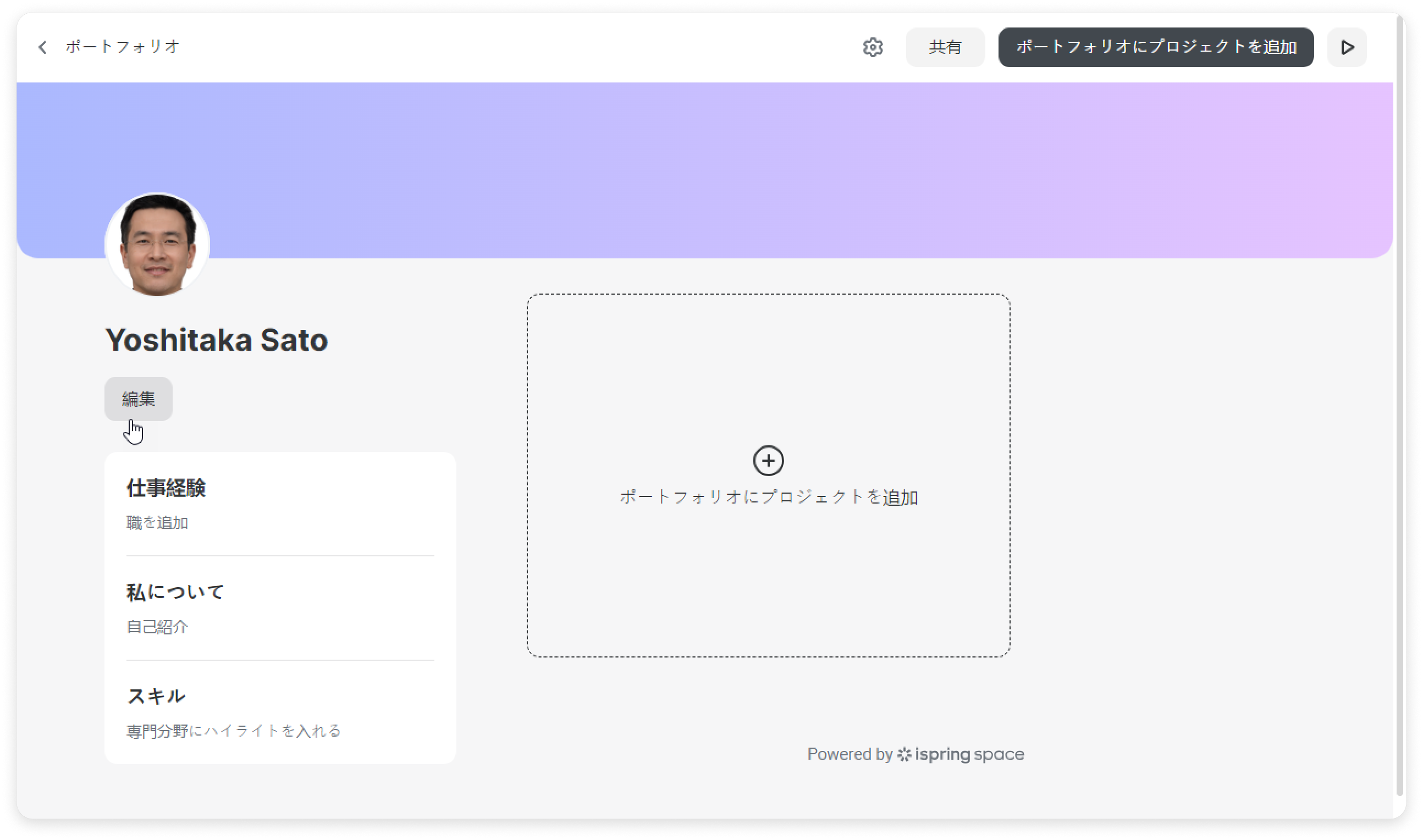
Task: Click the ポートフォリオ breadcrumb title
Action: click(123, 46)
